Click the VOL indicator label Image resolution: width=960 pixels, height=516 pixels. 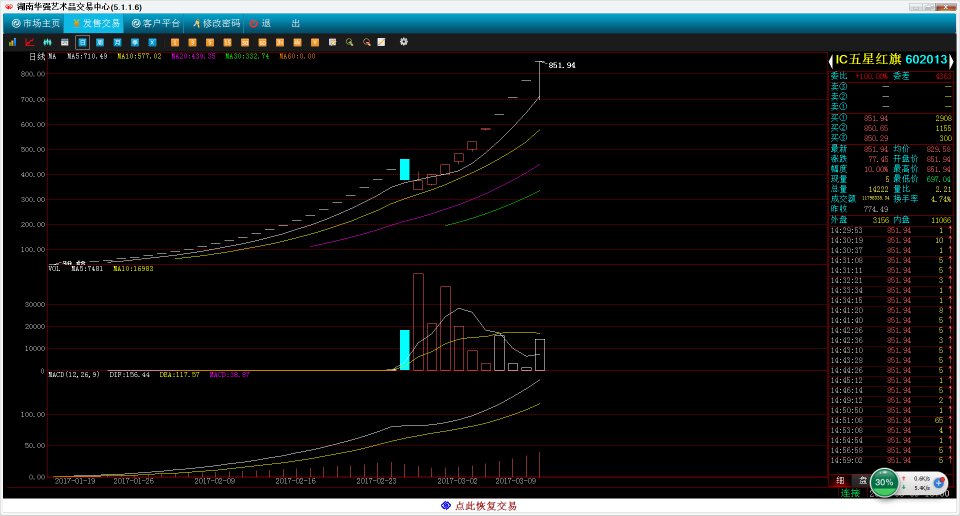click(54, 269)
